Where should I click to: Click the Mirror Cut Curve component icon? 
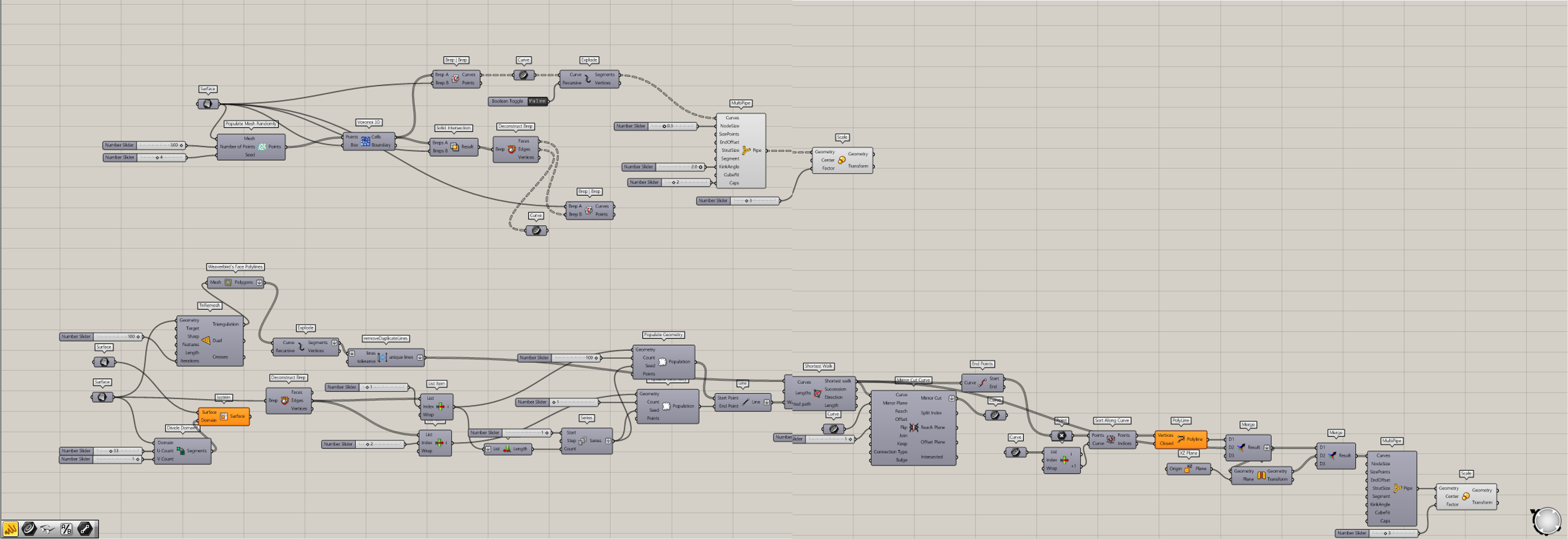click(x=914, y=428)
